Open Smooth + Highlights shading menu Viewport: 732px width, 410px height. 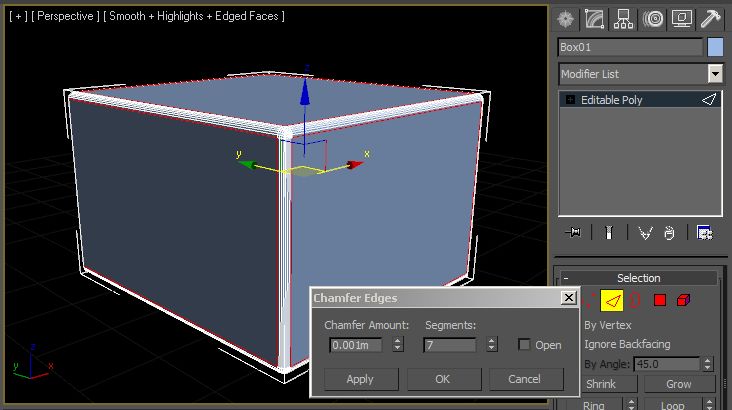pyautogui.click(x=194, y=16)
